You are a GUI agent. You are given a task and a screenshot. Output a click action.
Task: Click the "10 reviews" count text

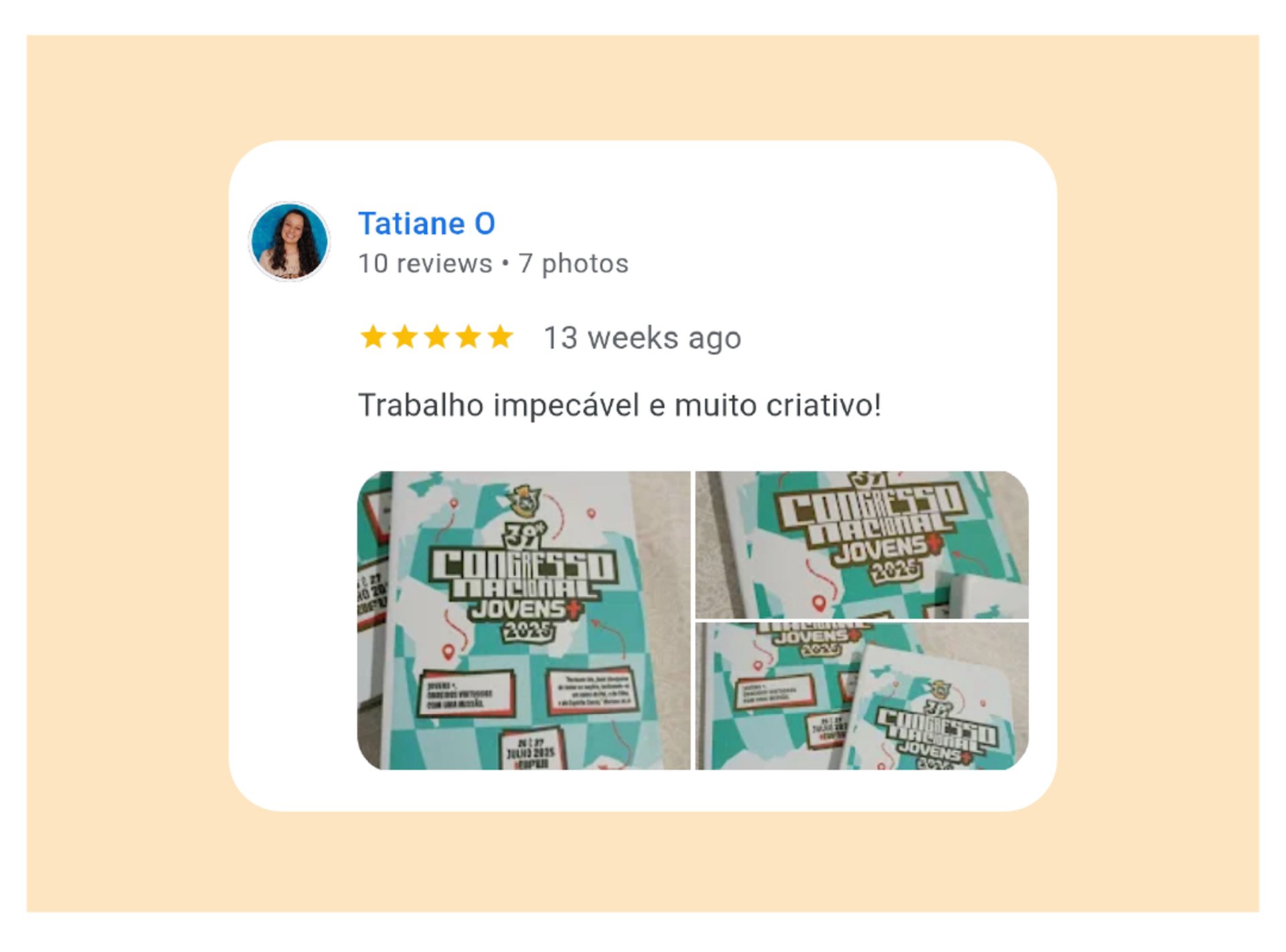tap(425, 264)
